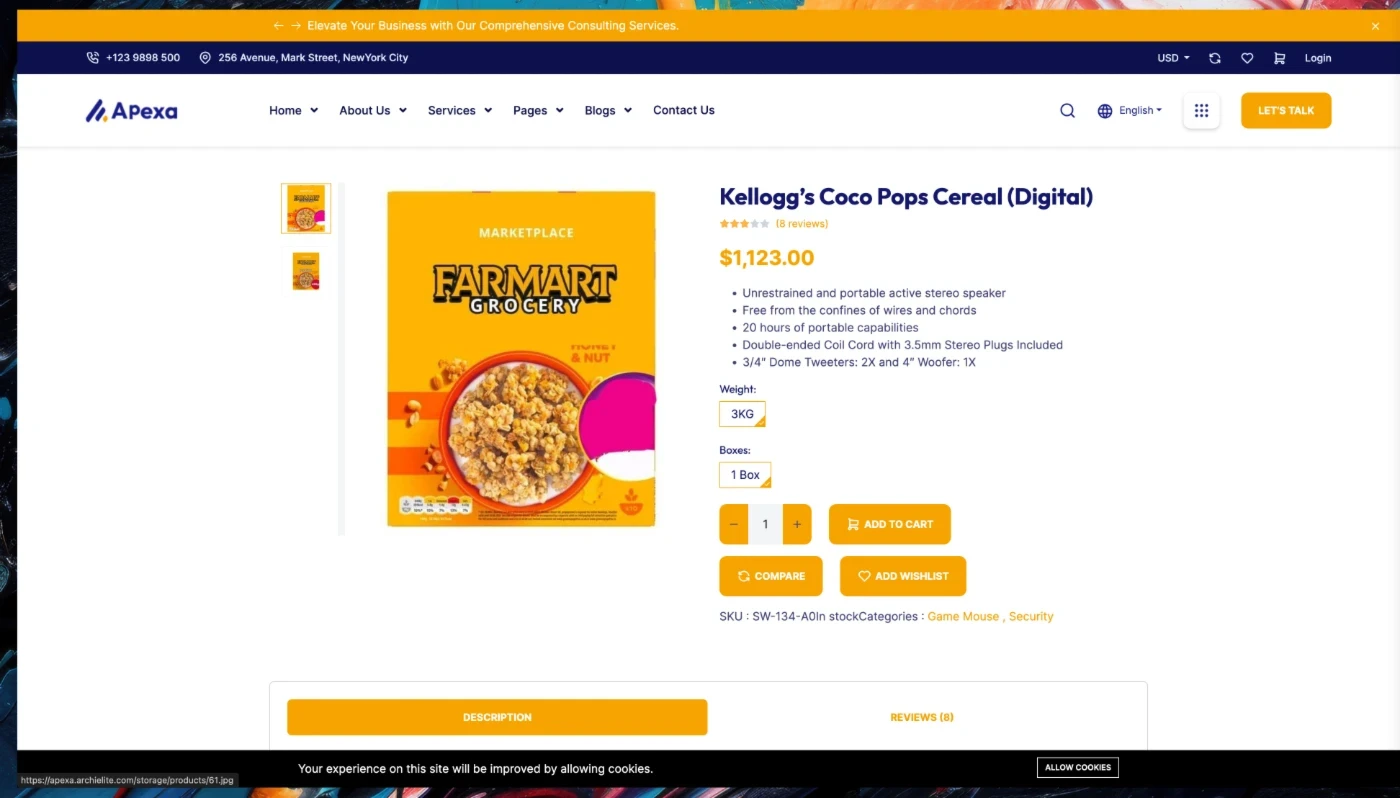The image size is (1400, 798).
Task: Open the English language dropdown
Action: [x=1130, y=111]
